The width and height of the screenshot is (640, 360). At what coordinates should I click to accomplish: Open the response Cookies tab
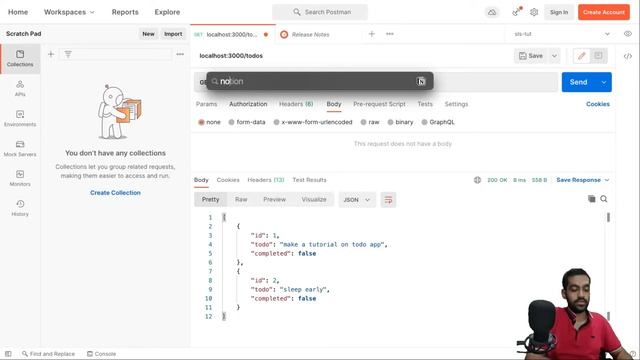coord(228,180)
